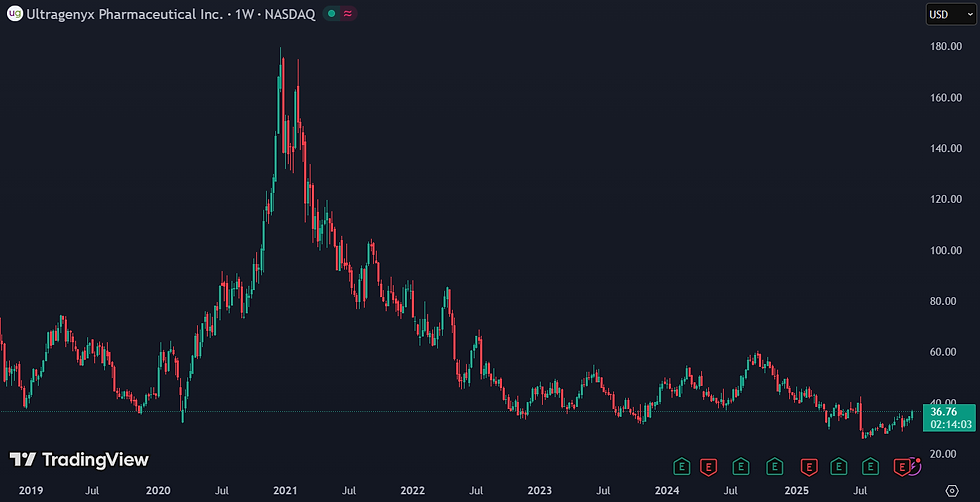
Task: Click the 2024 time axis label
Action: (667, 491)
